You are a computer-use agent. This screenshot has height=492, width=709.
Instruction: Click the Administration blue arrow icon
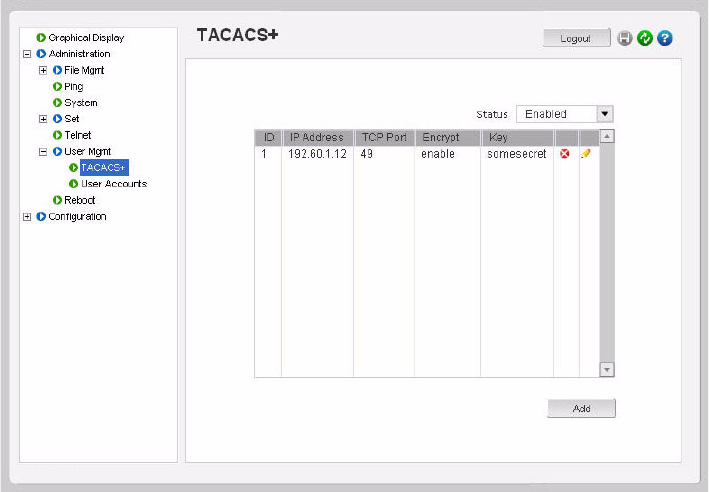(x=41, y=54)
